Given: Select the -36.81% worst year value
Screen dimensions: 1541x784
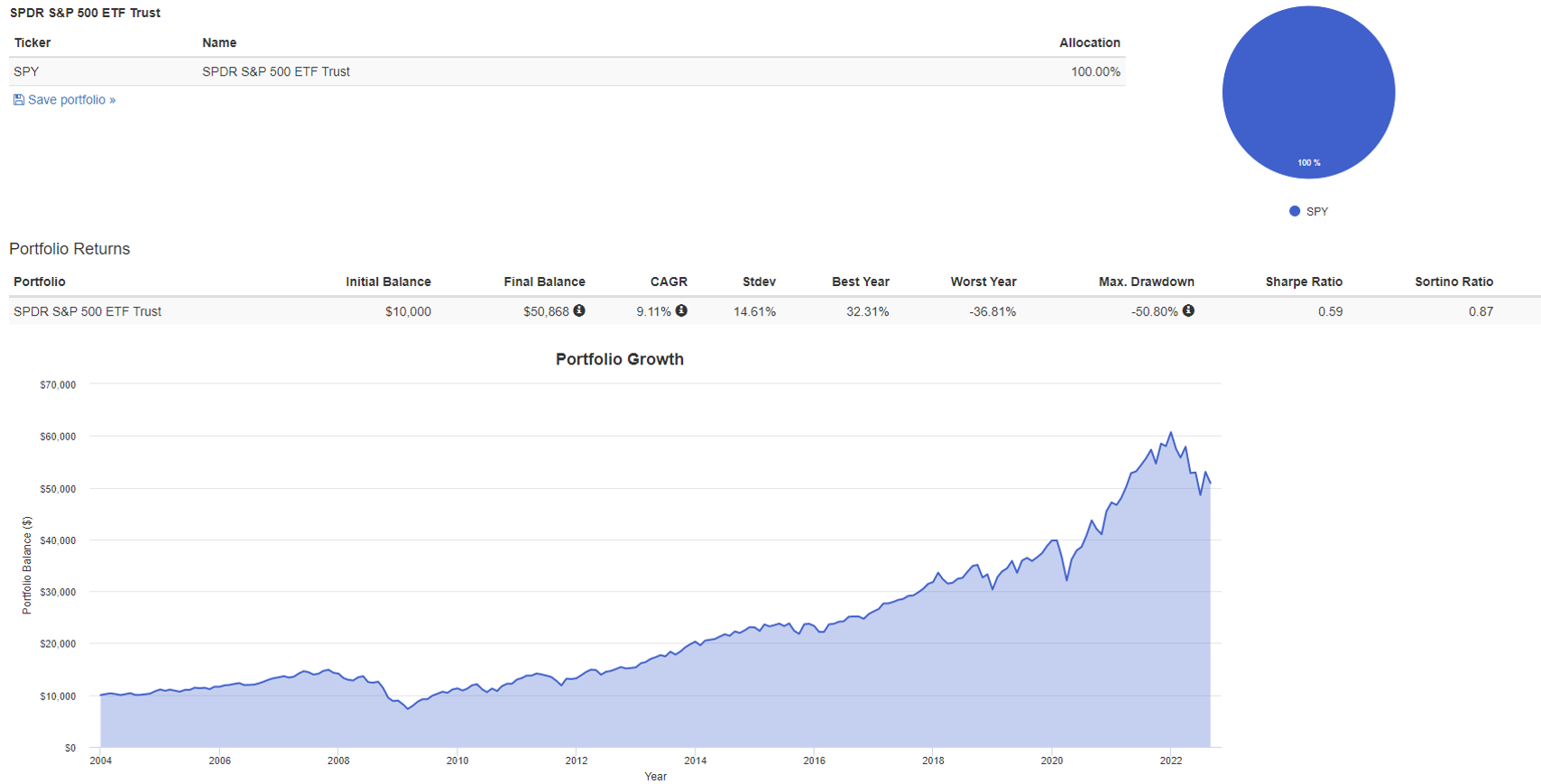Looking at the screenshot, I should tap(992, 311).
